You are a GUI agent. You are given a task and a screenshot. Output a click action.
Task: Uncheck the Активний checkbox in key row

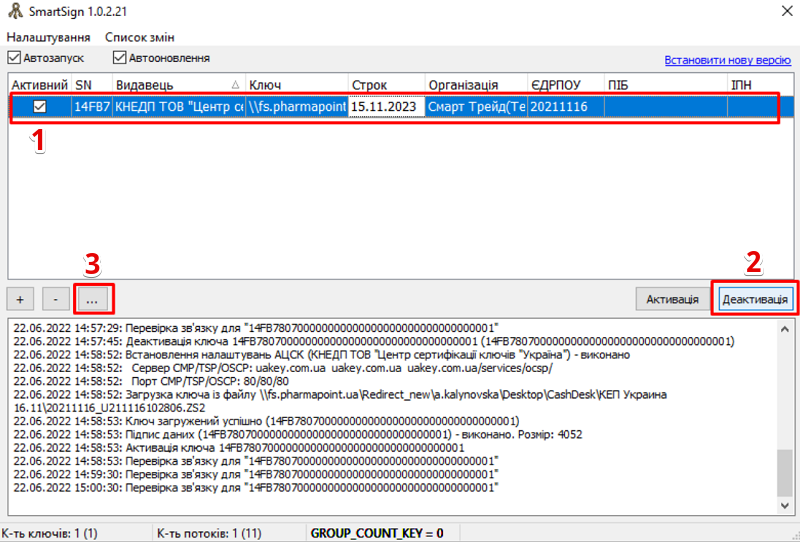coord(40,106)
